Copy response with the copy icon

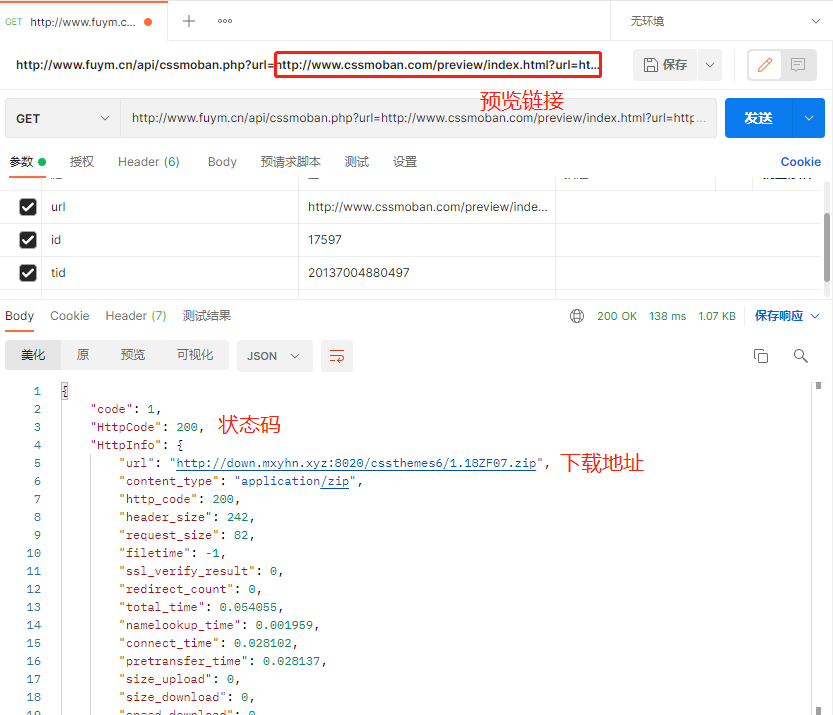761,356
